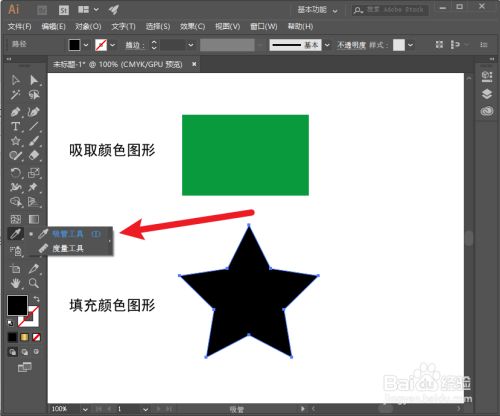The height and width of the screenshot is (416, 500).
Task: Open Adobe Bridge from the top bar
Action: (42, 10)
